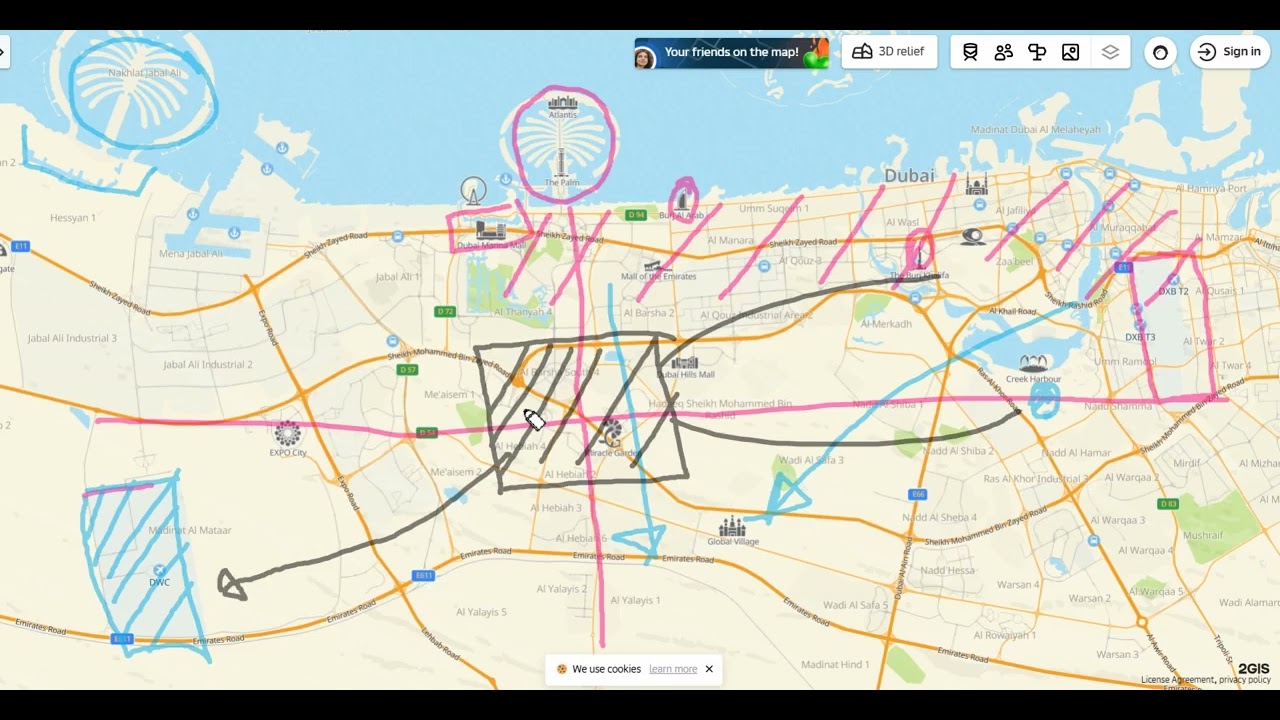Enable the 3D relief mode

[889, 52]
